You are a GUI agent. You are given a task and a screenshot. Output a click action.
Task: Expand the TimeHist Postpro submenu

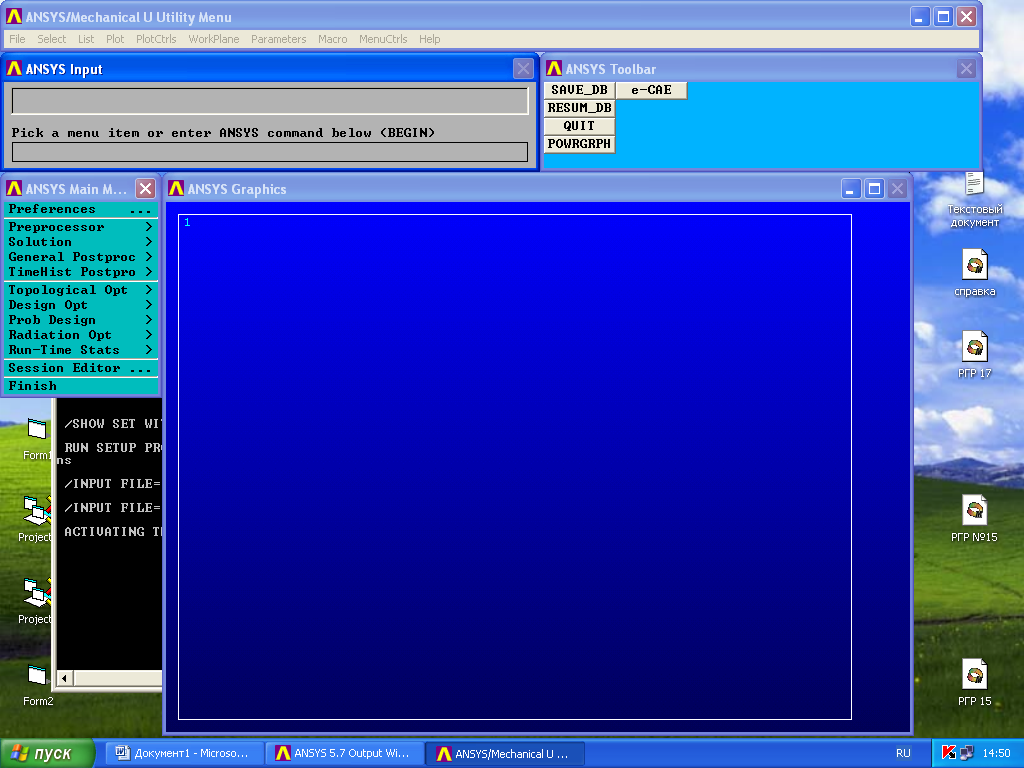click(x=81, y=272)
